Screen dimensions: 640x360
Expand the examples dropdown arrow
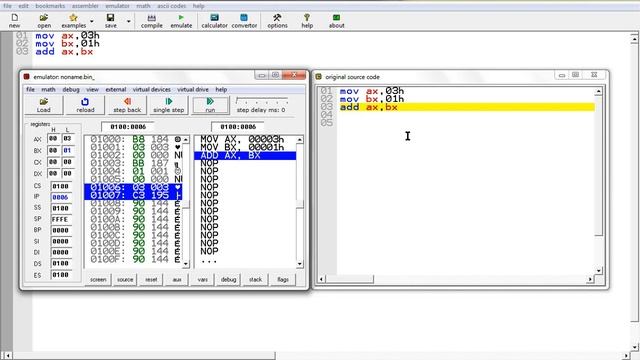pyautogui.click(x=91, y=21)
